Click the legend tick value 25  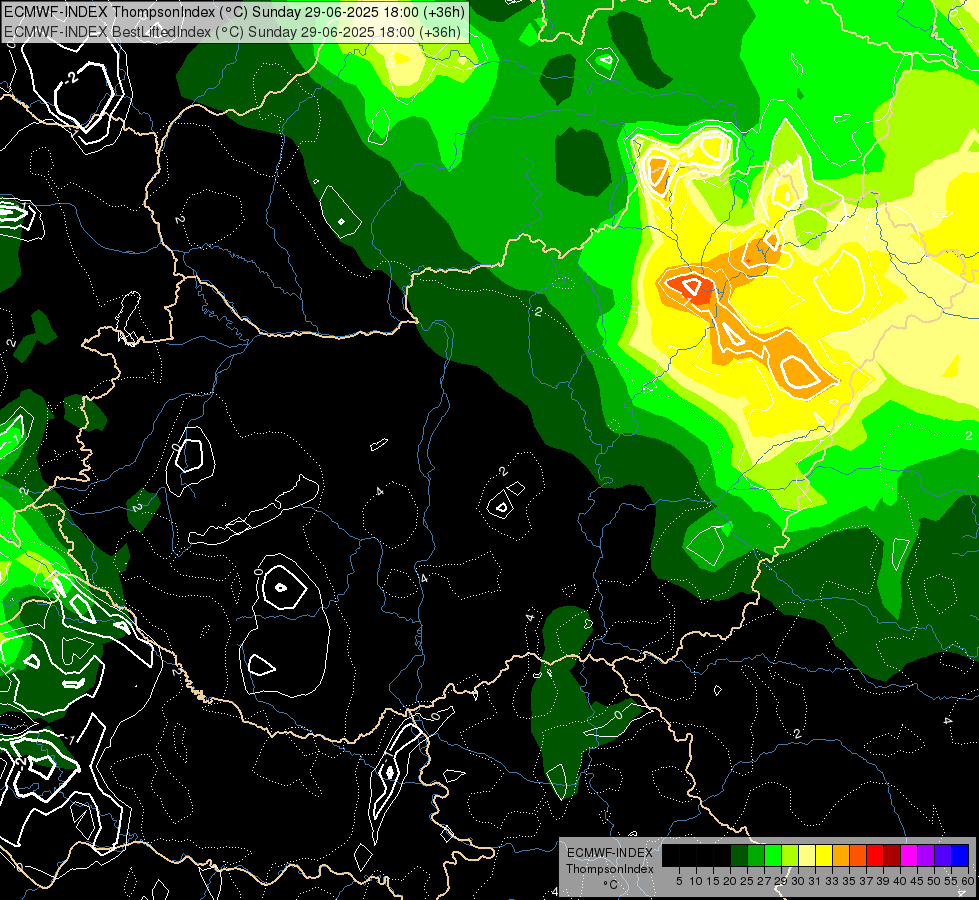747,881
